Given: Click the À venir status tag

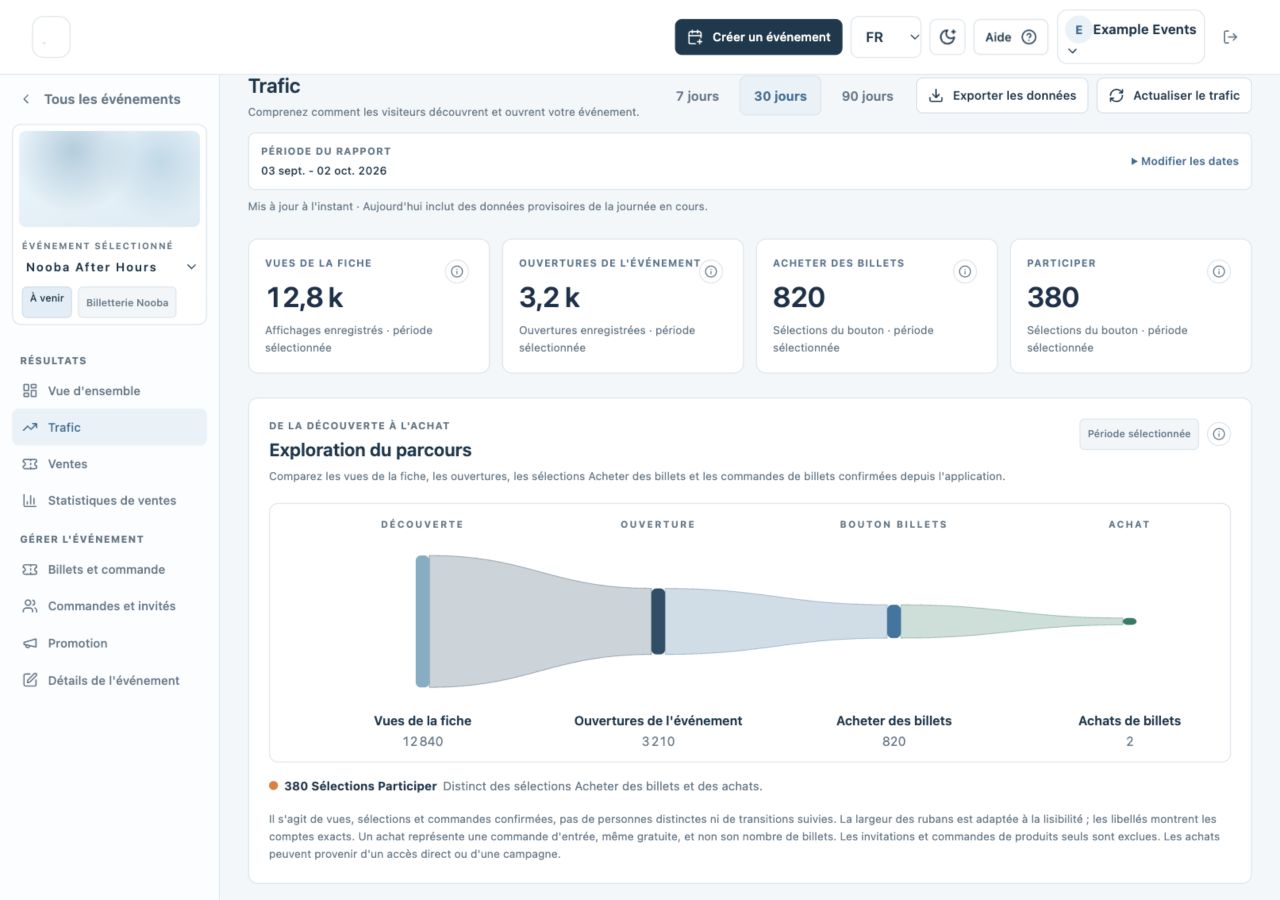Looking at the screenshot, I should pyautogui.click(x=47, y=302).
